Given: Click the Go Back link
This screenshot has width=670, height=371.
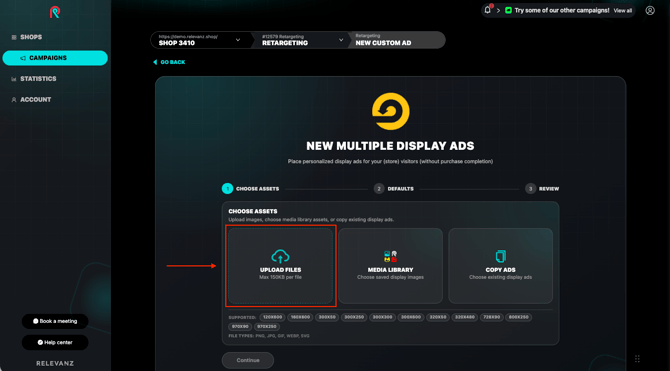Looking at the screenshot, I should point(169,62).
